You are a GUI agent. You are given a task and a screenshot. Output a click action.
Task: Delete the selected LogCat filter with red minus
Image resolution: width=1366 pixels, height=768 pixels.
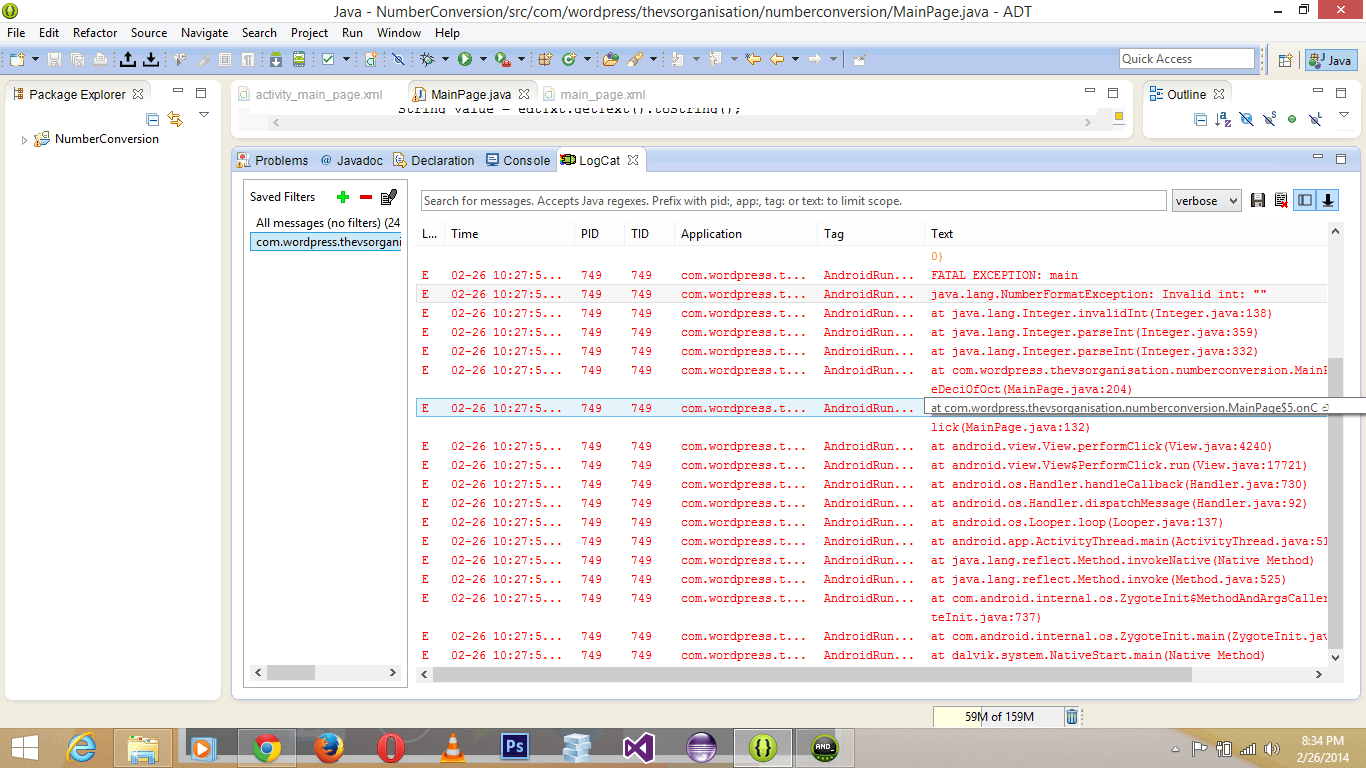pyautogui.click(x=366, y=197)
